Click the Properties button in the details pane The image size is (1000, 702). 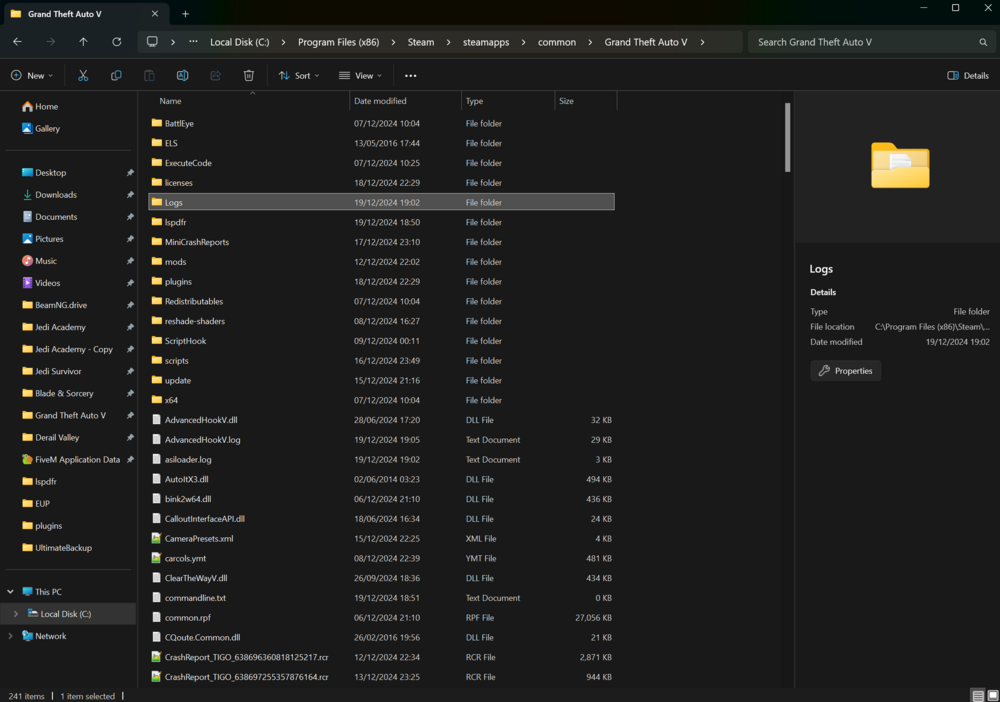click(x=845, y=370)
